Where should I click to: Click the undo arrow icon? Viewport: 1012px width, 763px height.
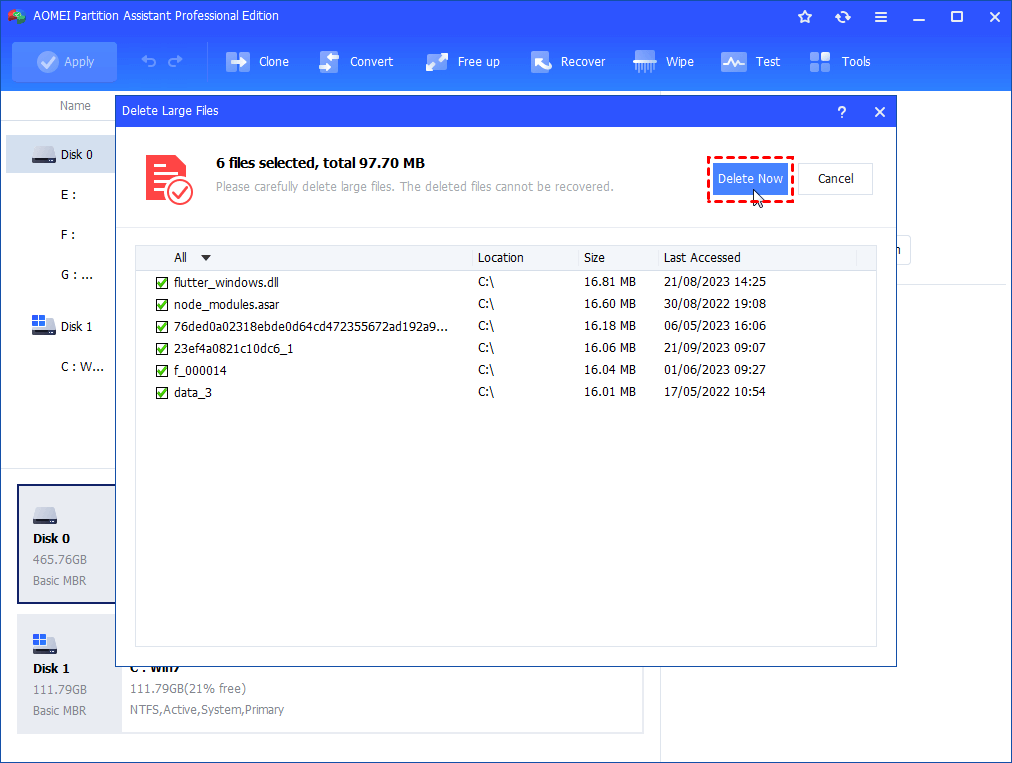click(149, 61)
